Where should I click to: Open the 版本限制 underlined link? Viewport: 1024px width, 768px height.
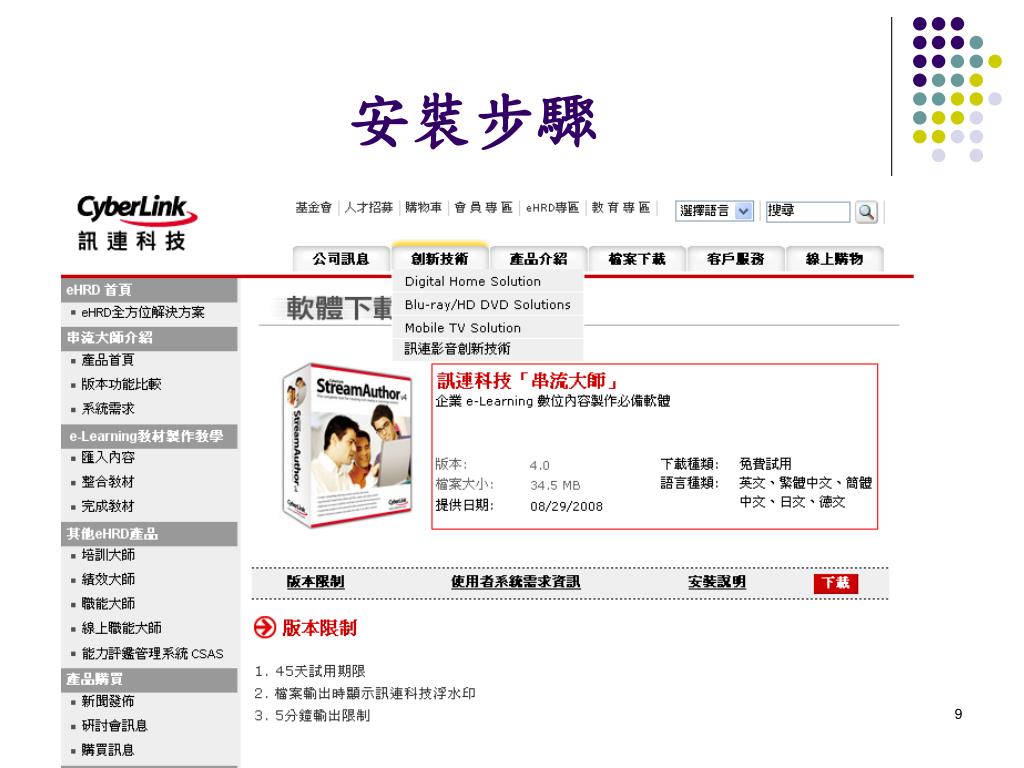pos(315,582)
